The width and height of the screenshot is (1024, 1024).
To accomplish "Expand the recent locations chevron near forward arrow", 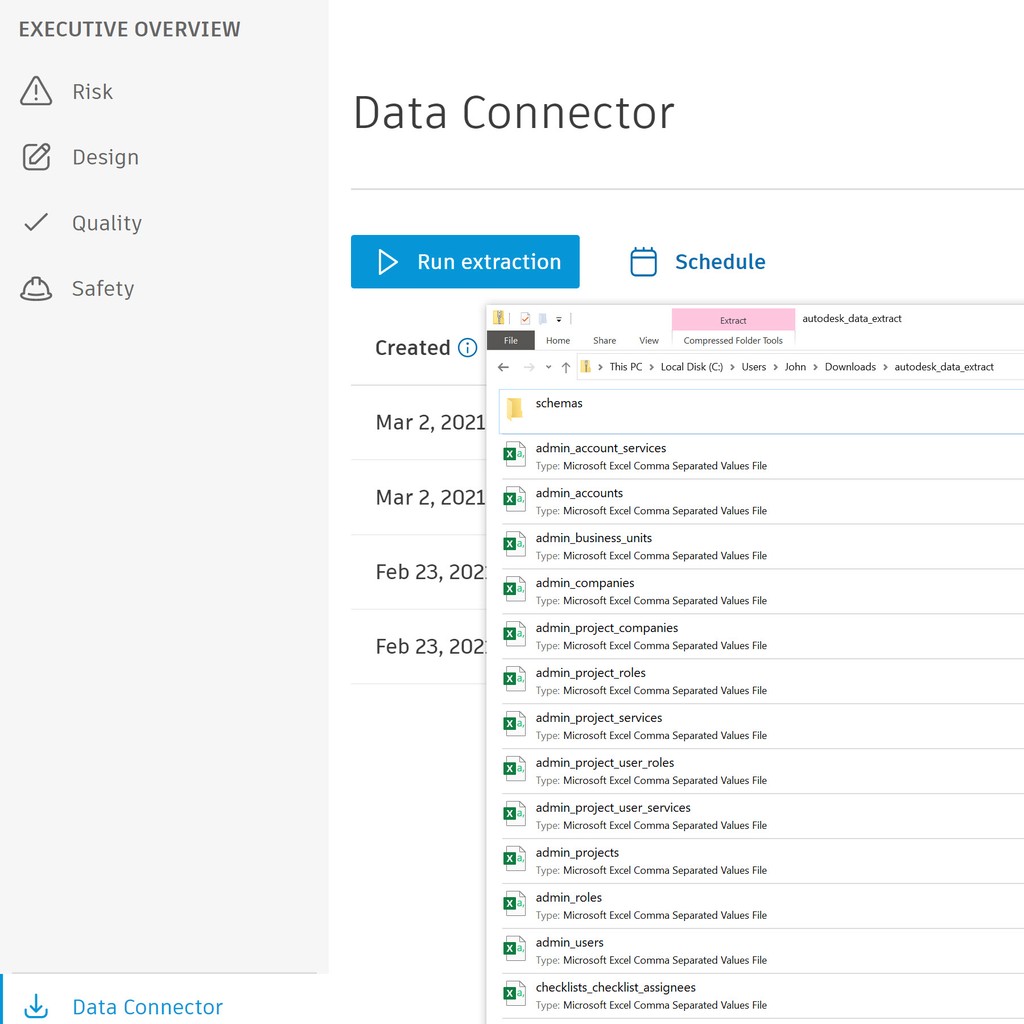I will (x=548, y=367).
